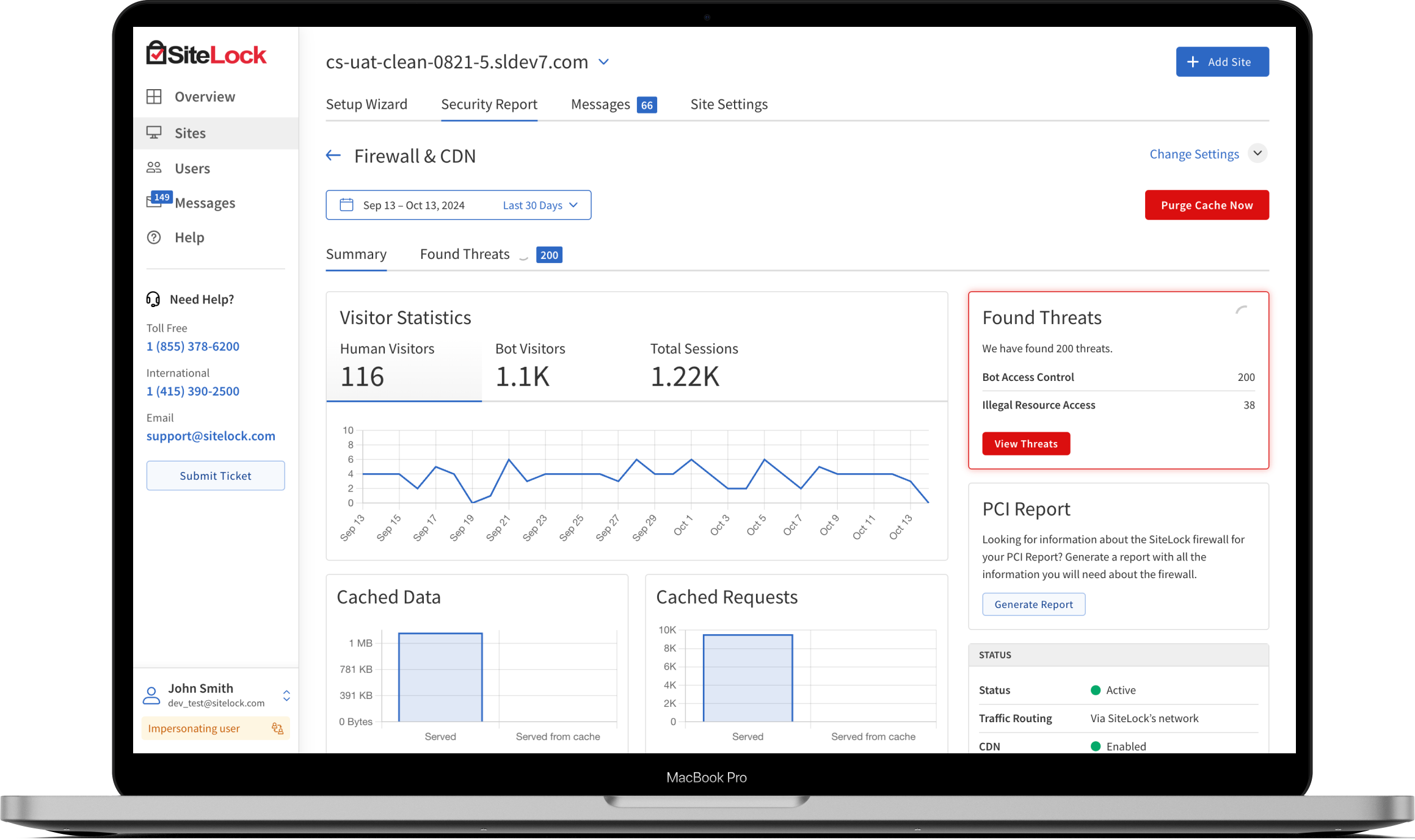1415x840 pixels.
Task: Expand the site domain name dropdown
Action: (603, 62)
